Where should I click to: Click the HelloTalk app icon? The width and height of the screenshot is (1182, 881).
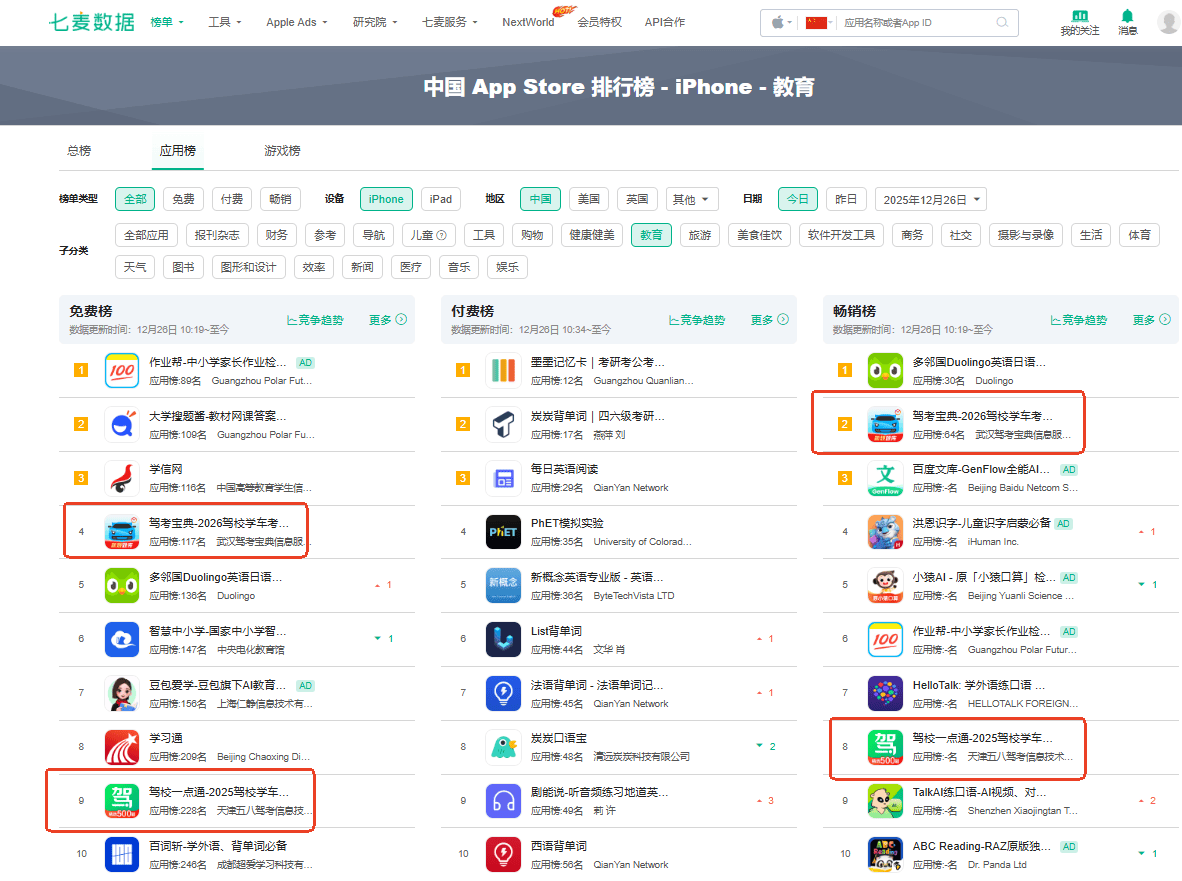pyautogui.click(x=885, y=694)
